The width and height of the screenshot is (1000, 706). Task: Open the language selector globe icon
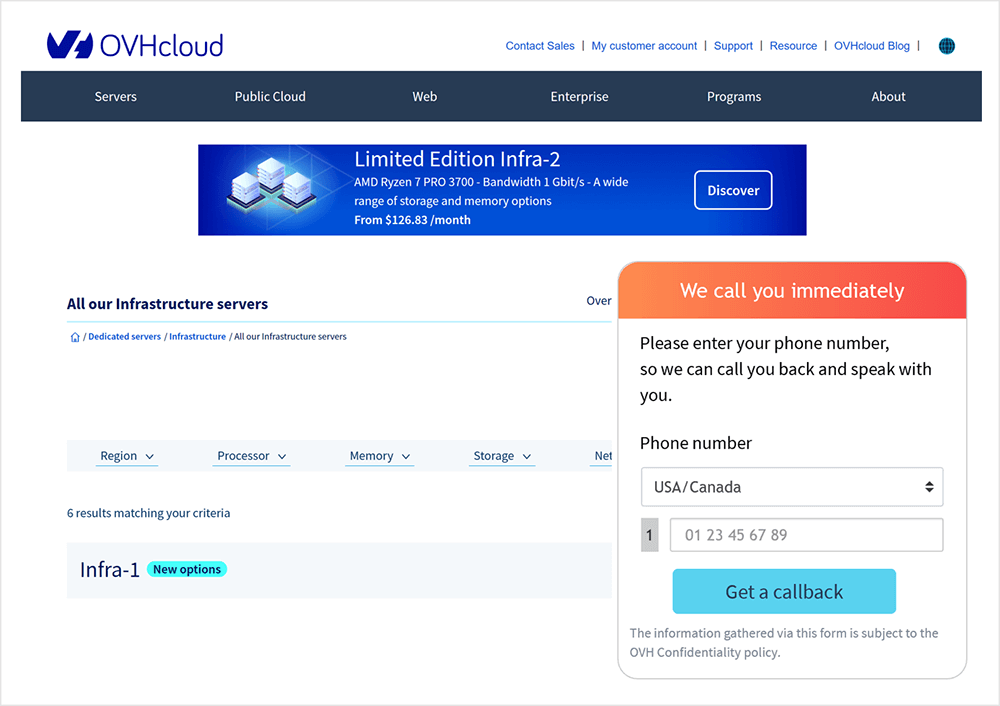[946, 45]
